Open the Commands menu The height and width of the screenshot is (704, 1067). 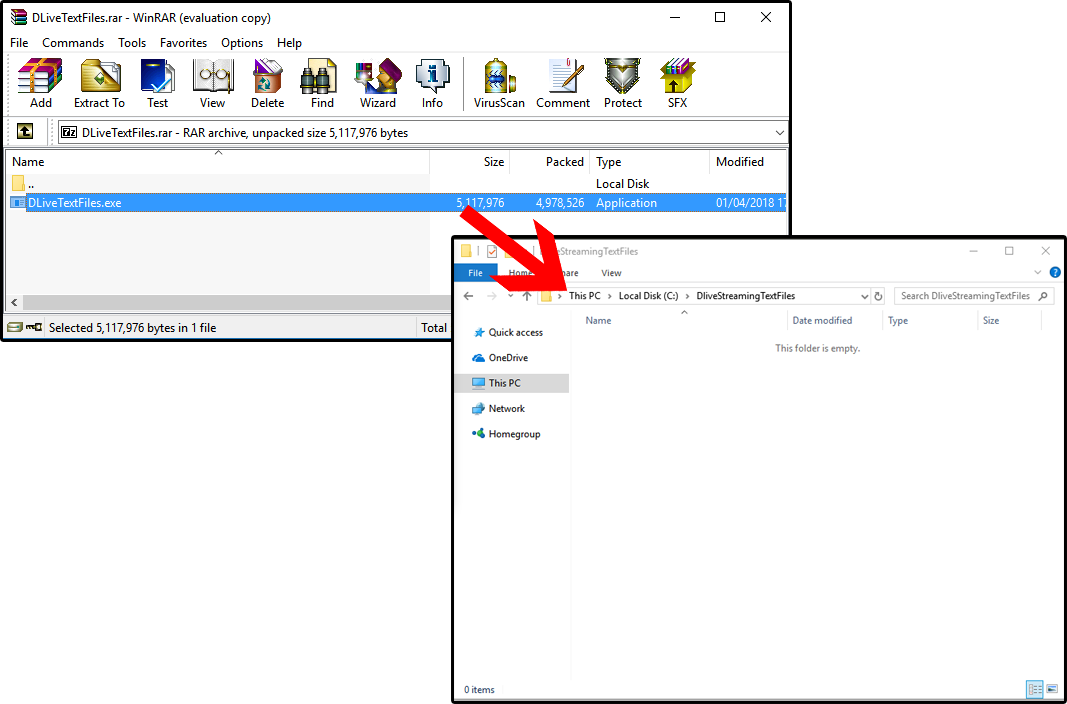click(x=73, y=43)
